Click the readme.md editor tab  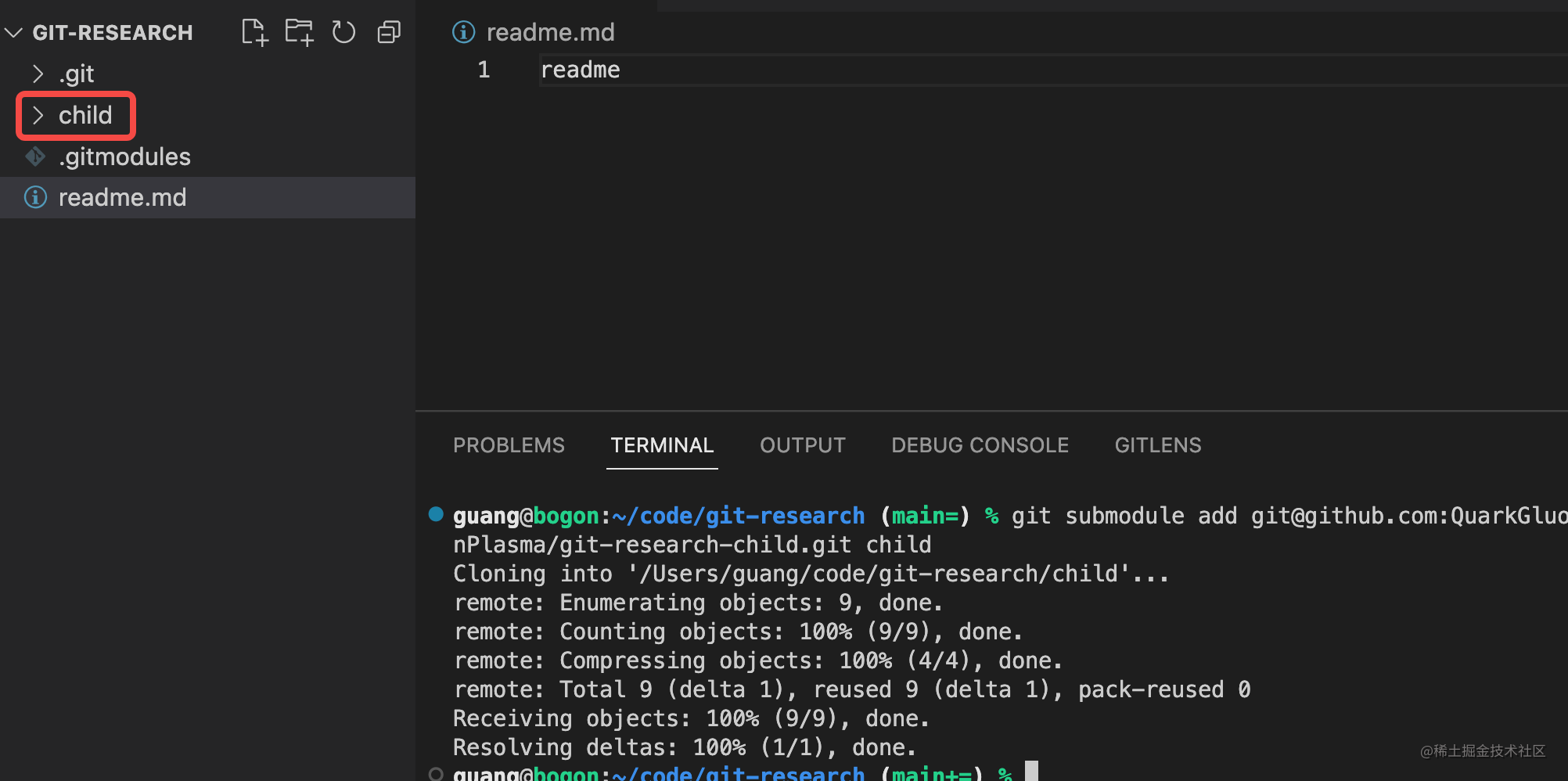click(x=551, y=32)
